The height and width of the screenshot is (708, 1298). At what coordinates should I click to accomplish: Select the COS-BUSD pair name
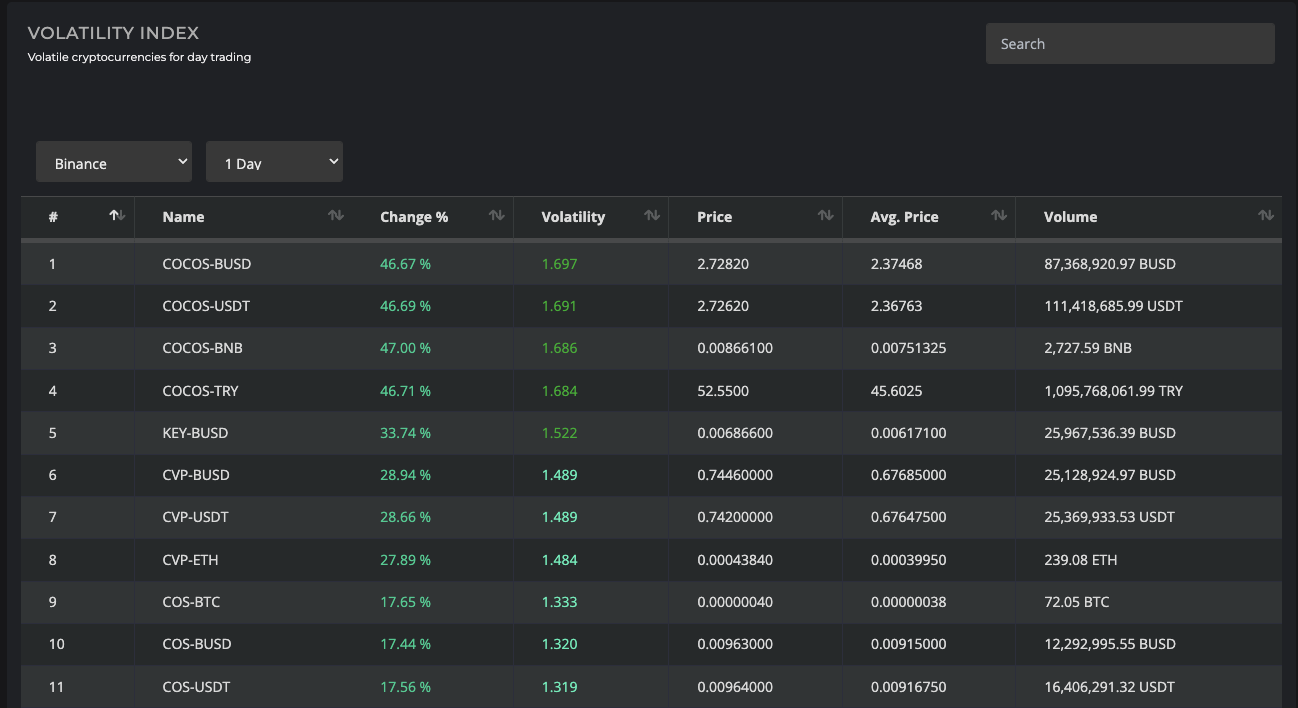click(197, 644)
